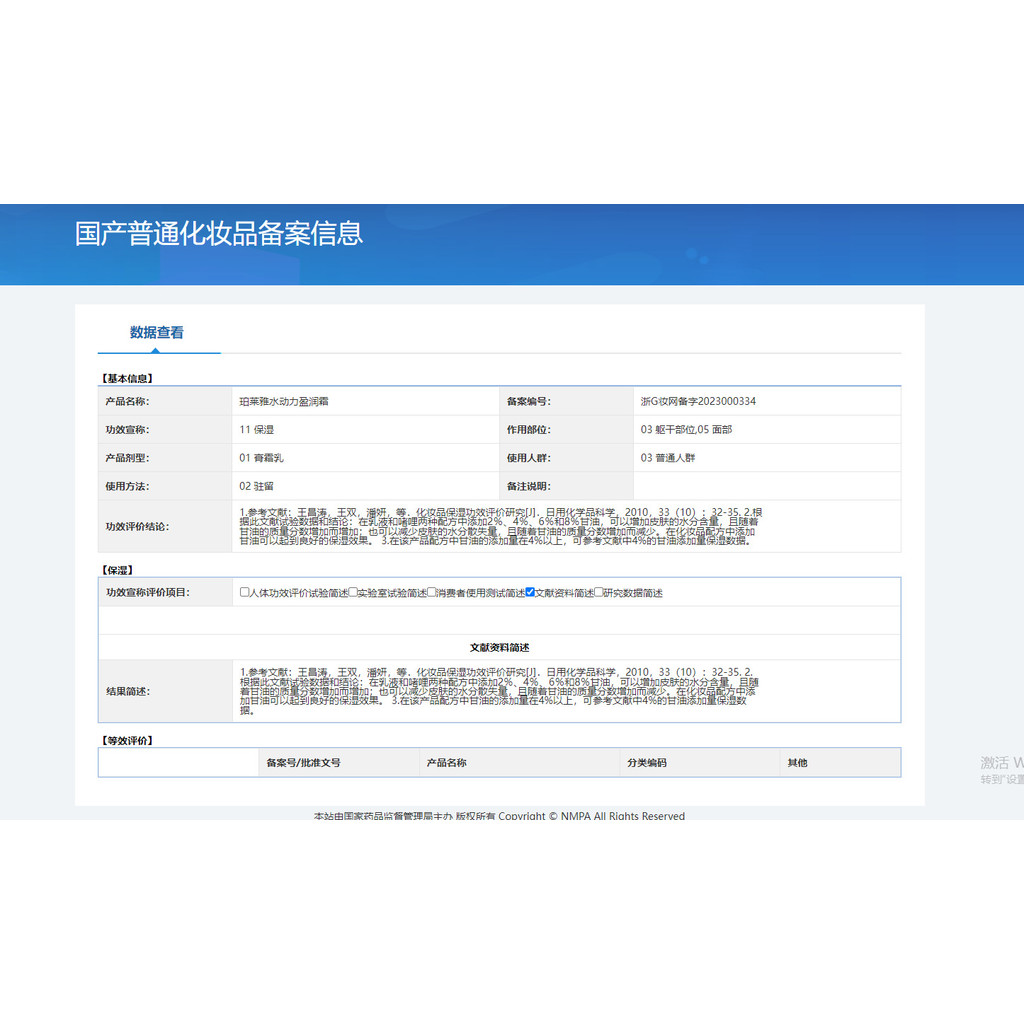Viewport: 1024px width, 1024px height.
Task: Open the 数据查看 tab
Action: point(157,333)
